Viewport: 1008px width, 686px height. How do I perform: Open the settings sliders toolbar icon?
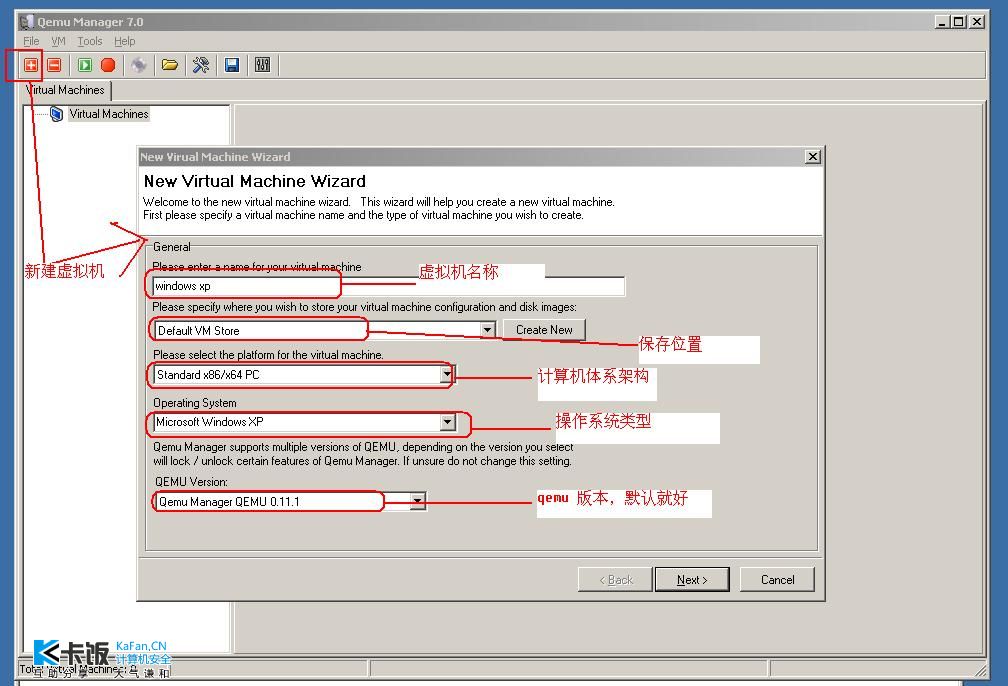262,65
